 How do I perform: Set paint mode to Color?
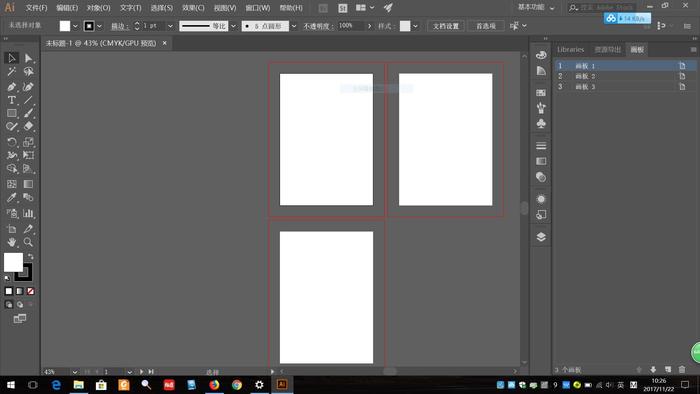(8, 291)
